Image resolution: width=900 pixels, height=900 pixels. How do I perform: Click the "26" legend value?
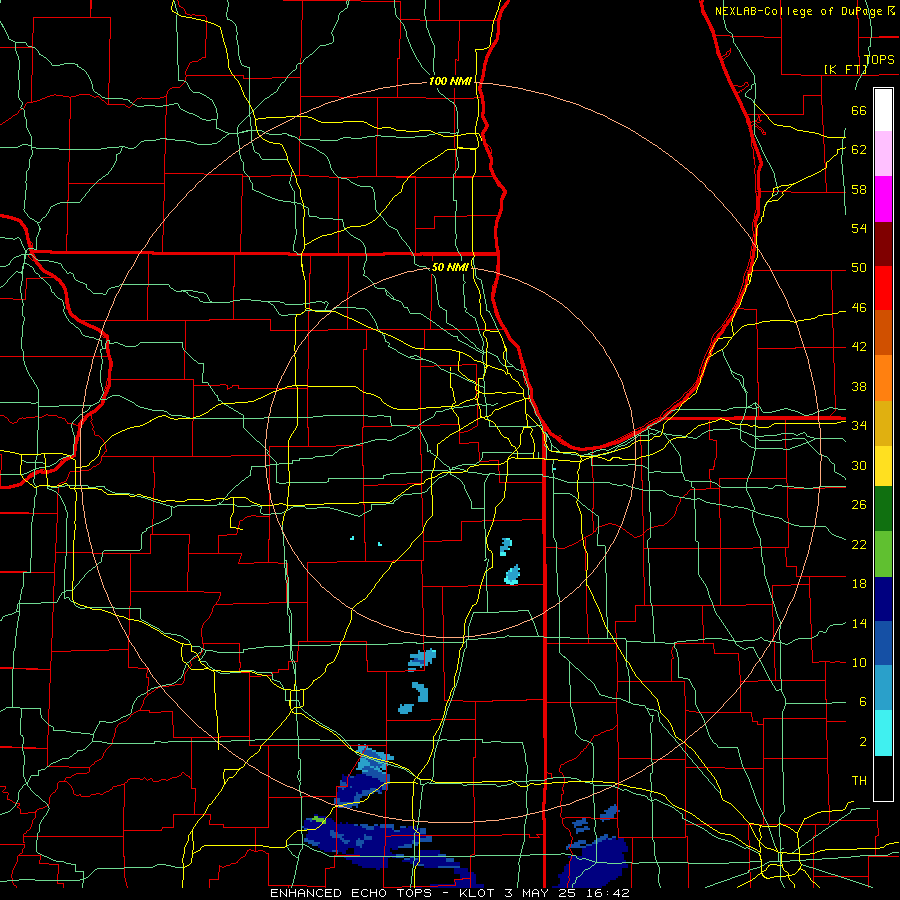[x=859, y=505]
